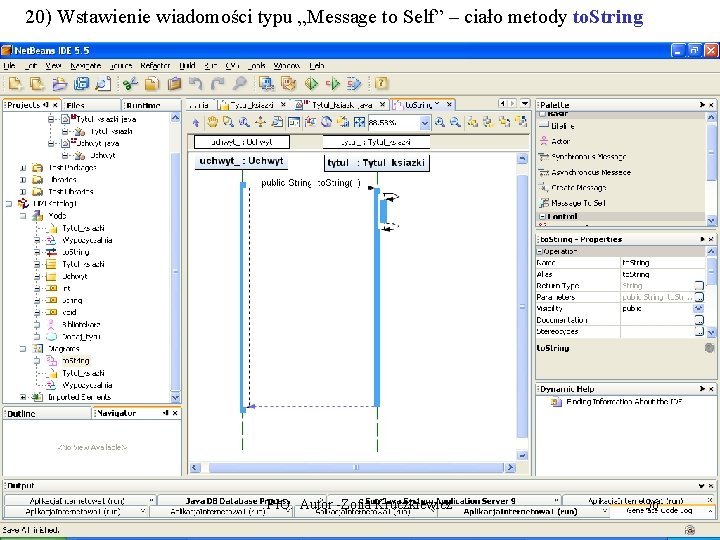Select the void datatype tree item

click(x=69, y=312)
